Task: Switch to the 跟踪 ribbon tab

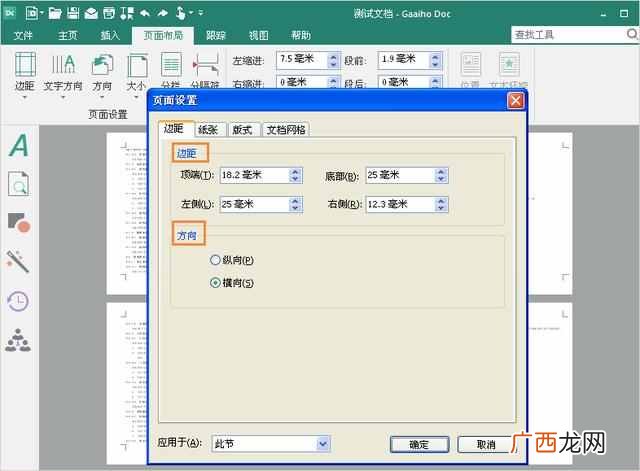Action: click(216, 36)
